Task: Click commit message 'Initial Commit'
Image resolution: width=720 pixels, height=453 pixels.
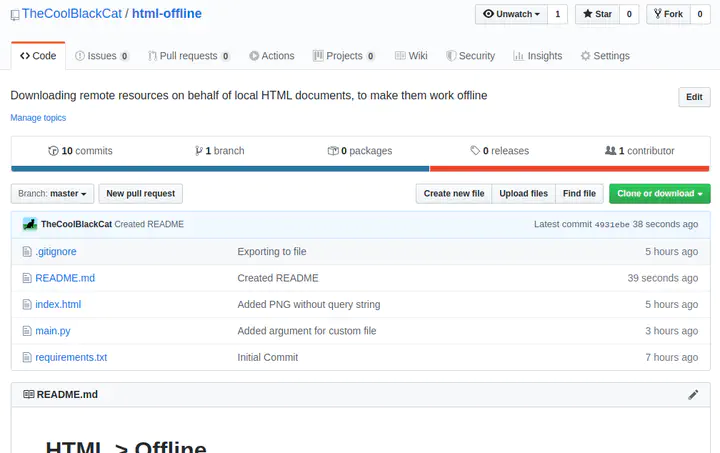Action: tap(268, 357)
